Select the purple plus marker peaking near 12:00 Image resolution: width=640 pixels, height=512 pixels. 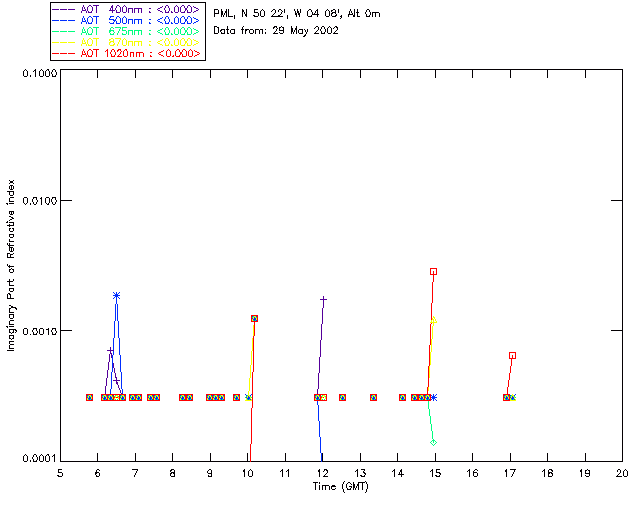323,300
